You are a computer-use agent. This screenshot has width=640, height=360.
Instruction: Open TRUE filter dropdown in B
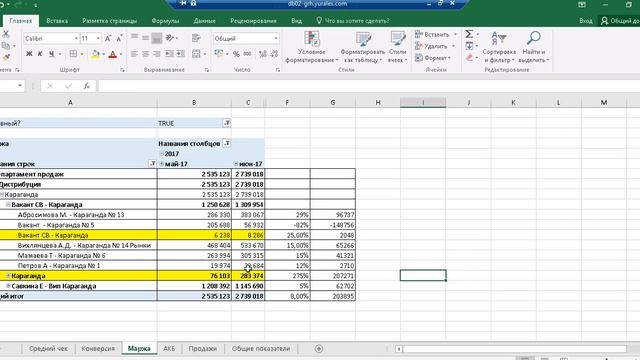[227, 123]
